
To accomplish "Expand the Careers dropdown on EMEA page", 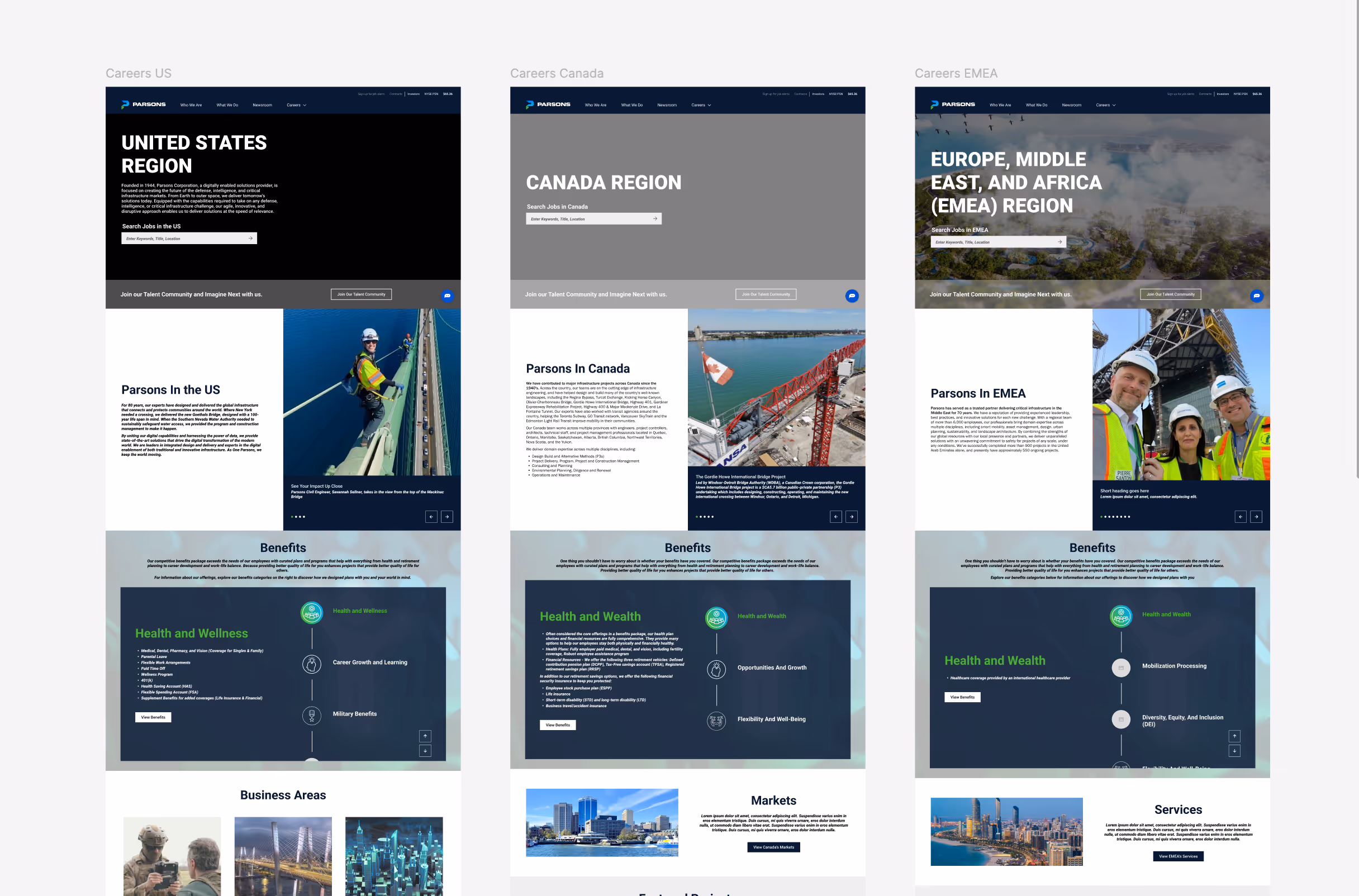I will pos(1105,105).
